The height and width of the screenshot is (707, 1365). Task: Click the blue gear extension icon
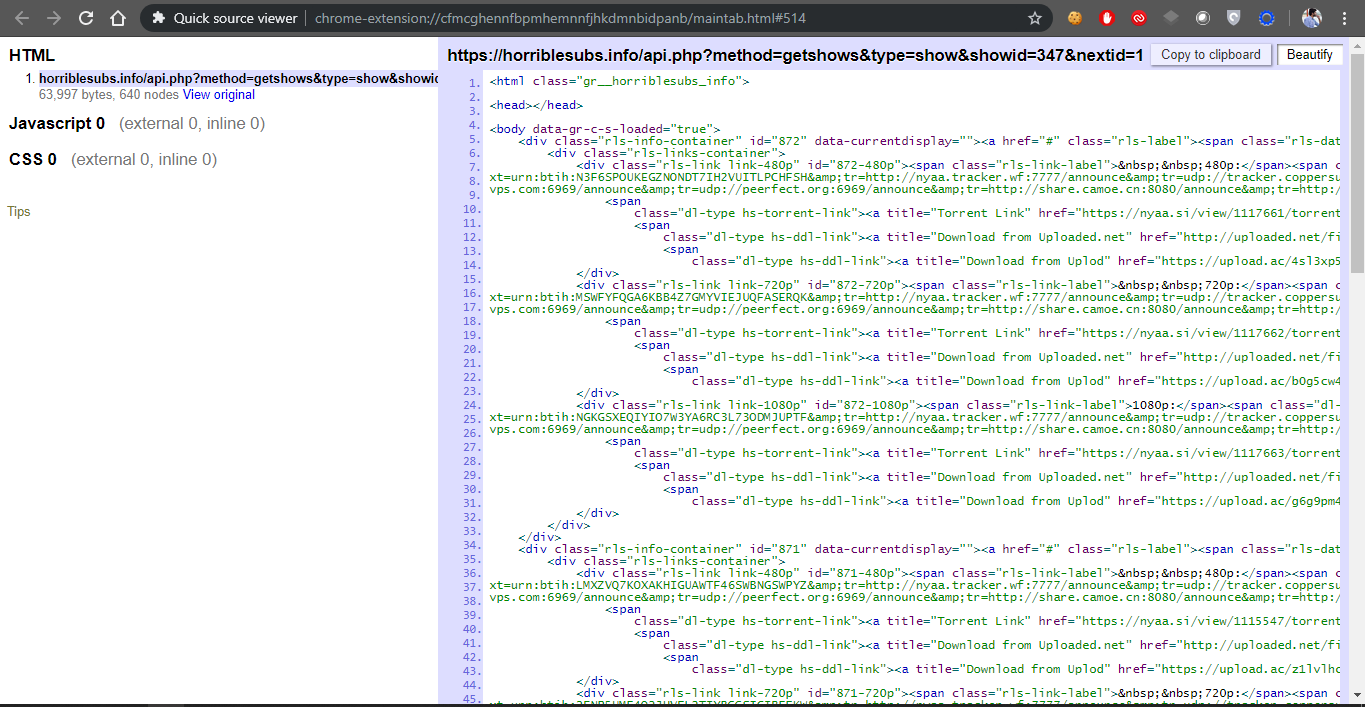(x=1266, y=18)
